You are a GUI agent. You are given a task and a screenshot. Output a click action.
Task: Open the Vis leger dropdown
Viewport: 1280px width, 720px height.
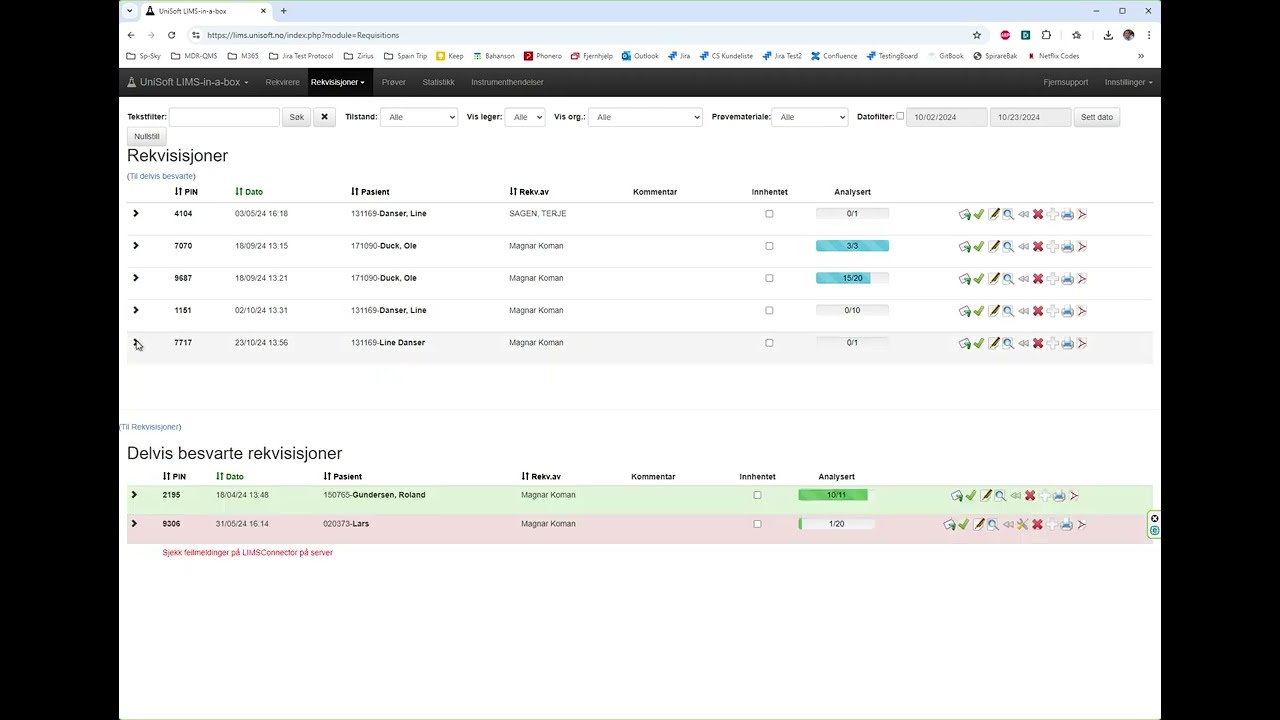525,117
